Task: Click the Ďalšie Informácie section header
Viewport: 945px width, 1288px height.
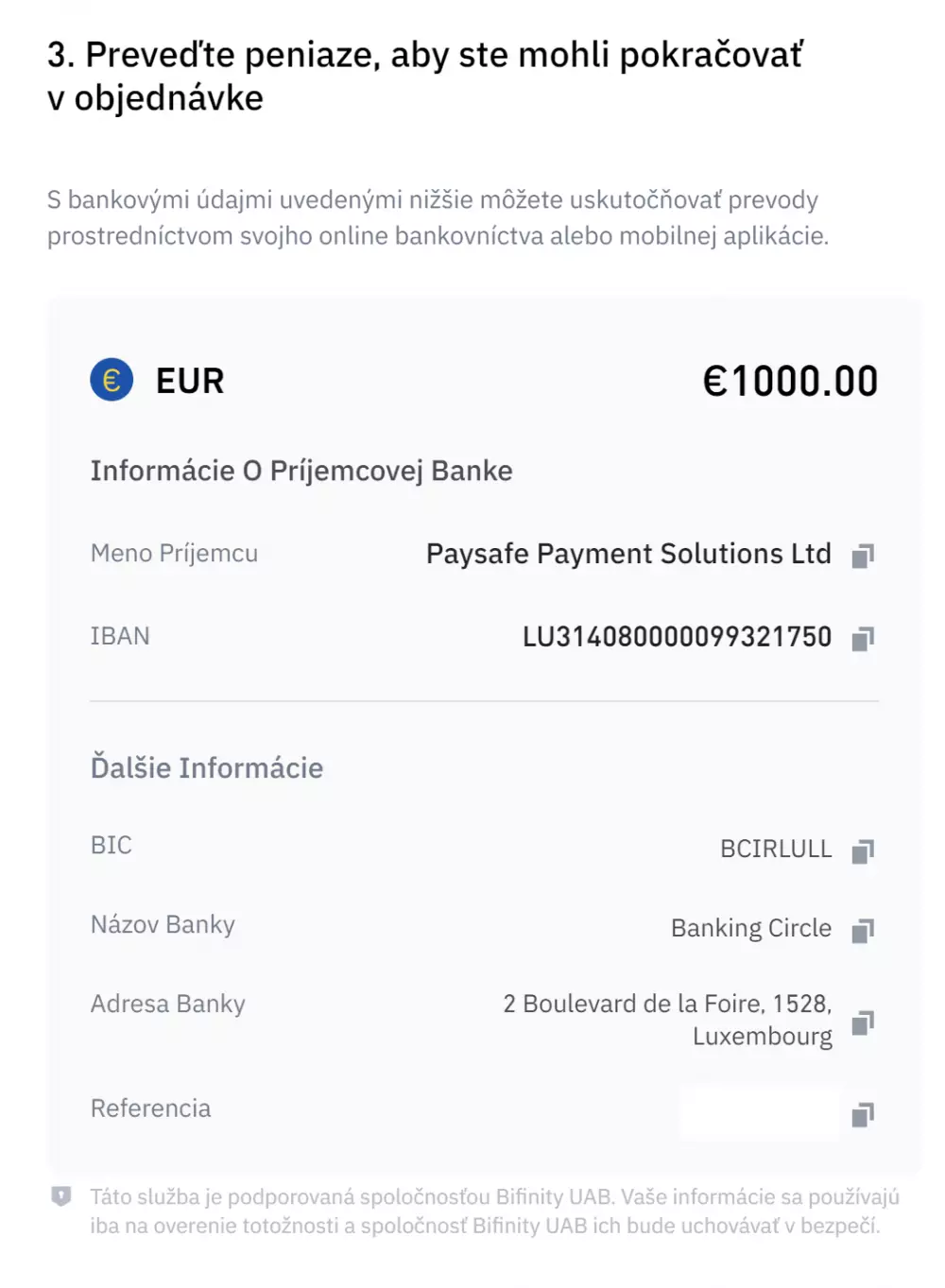Action: click(x=207, y=767)
